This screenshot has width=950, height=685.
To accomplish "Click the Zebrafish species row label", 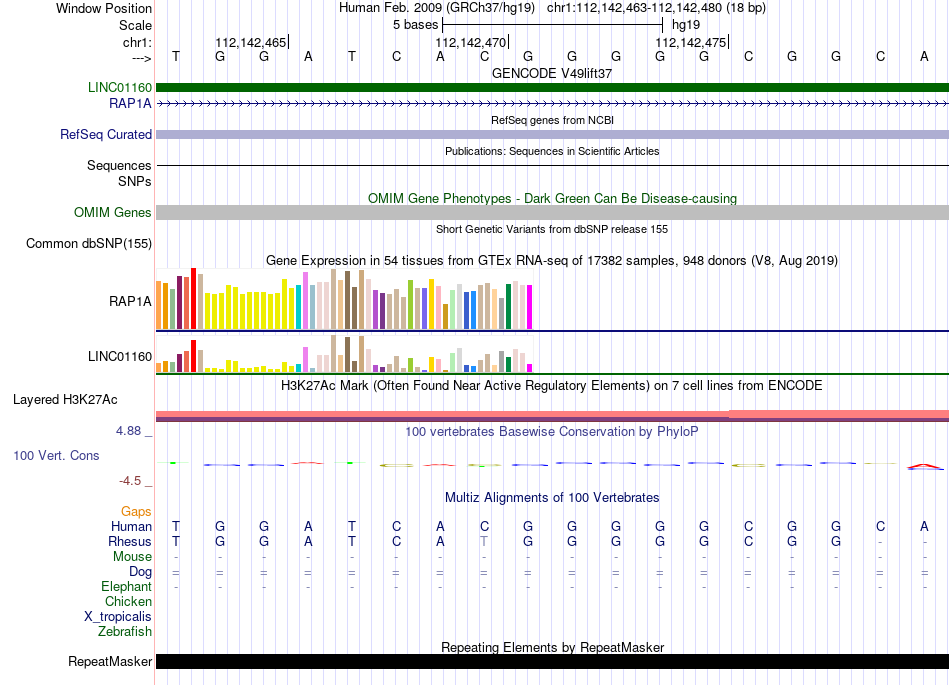I will tap(125, 631).
